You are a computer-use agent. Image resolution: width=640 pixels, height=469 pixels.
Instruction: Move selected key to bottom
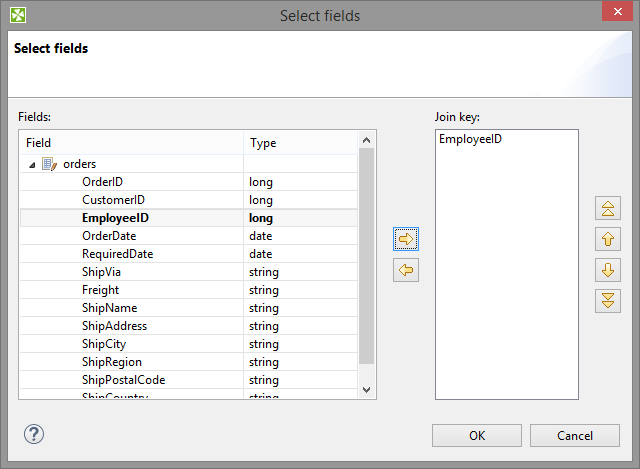pos(607,301)
